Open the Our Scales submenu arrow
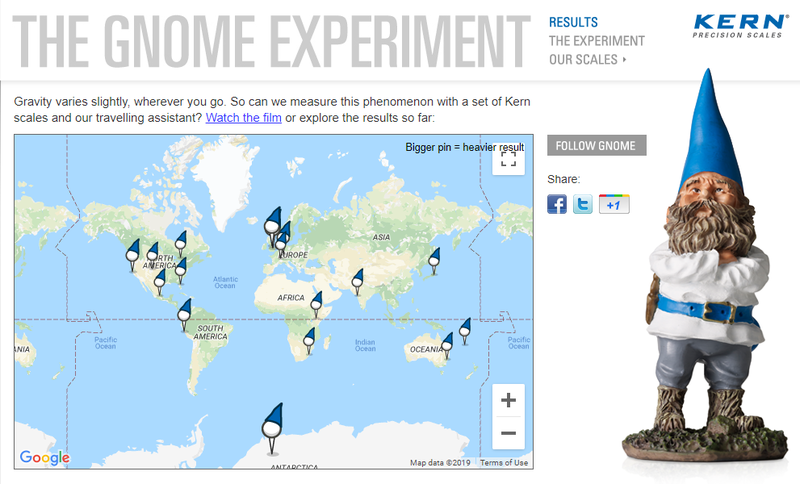Screen dimensions: 800x484 [624, 60]
